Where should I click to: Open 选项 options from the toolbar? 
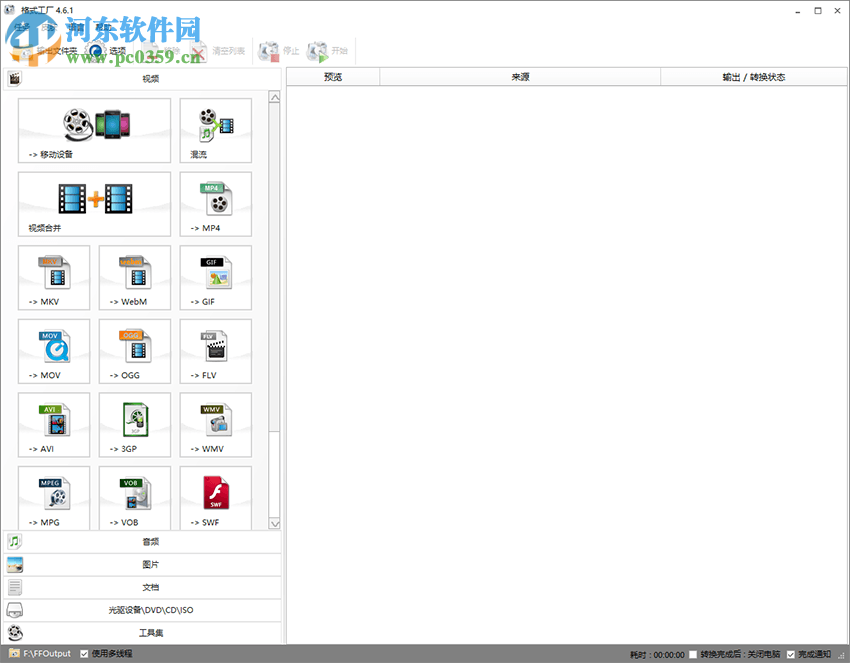107,51
